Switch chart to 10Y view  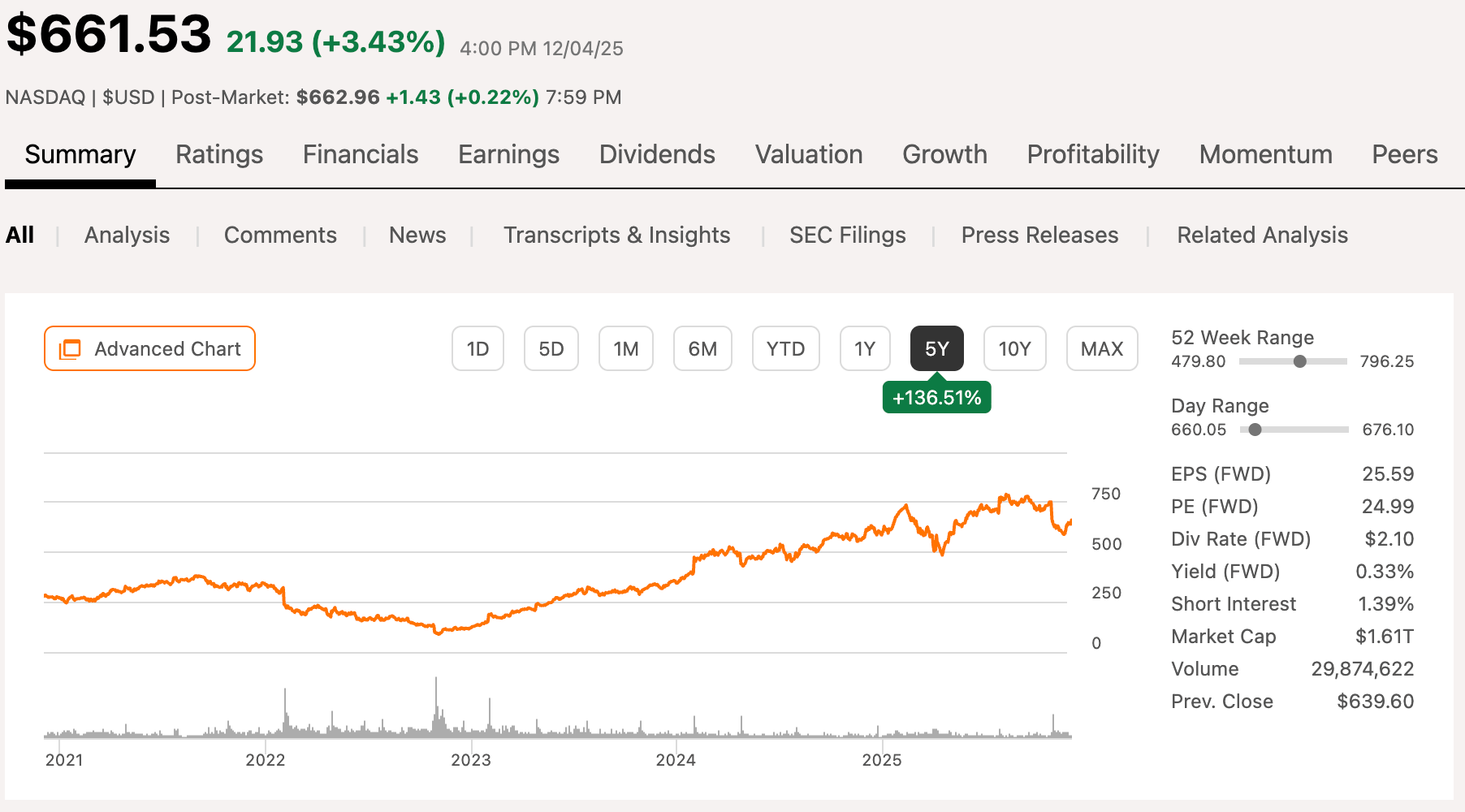[x=1014, y=348]
